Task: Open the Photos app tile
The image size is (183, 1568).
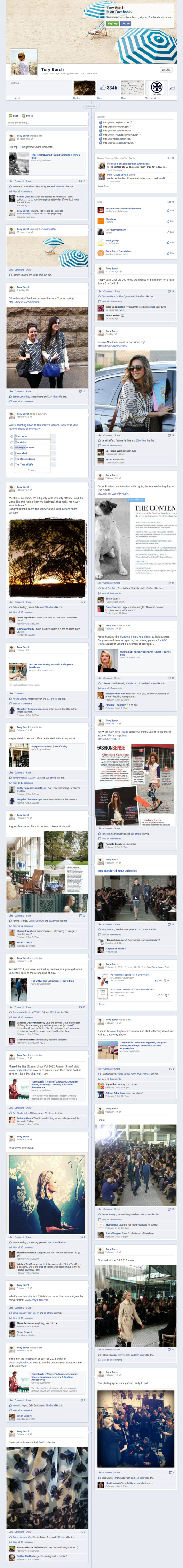Action: click(x=85, y=88)
